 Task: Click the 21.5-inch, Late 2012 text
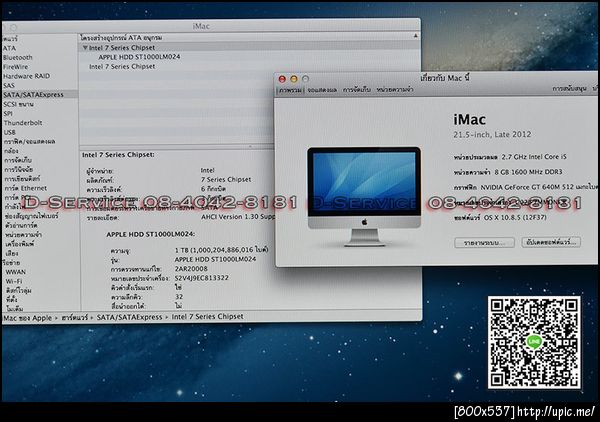(492, 135)
